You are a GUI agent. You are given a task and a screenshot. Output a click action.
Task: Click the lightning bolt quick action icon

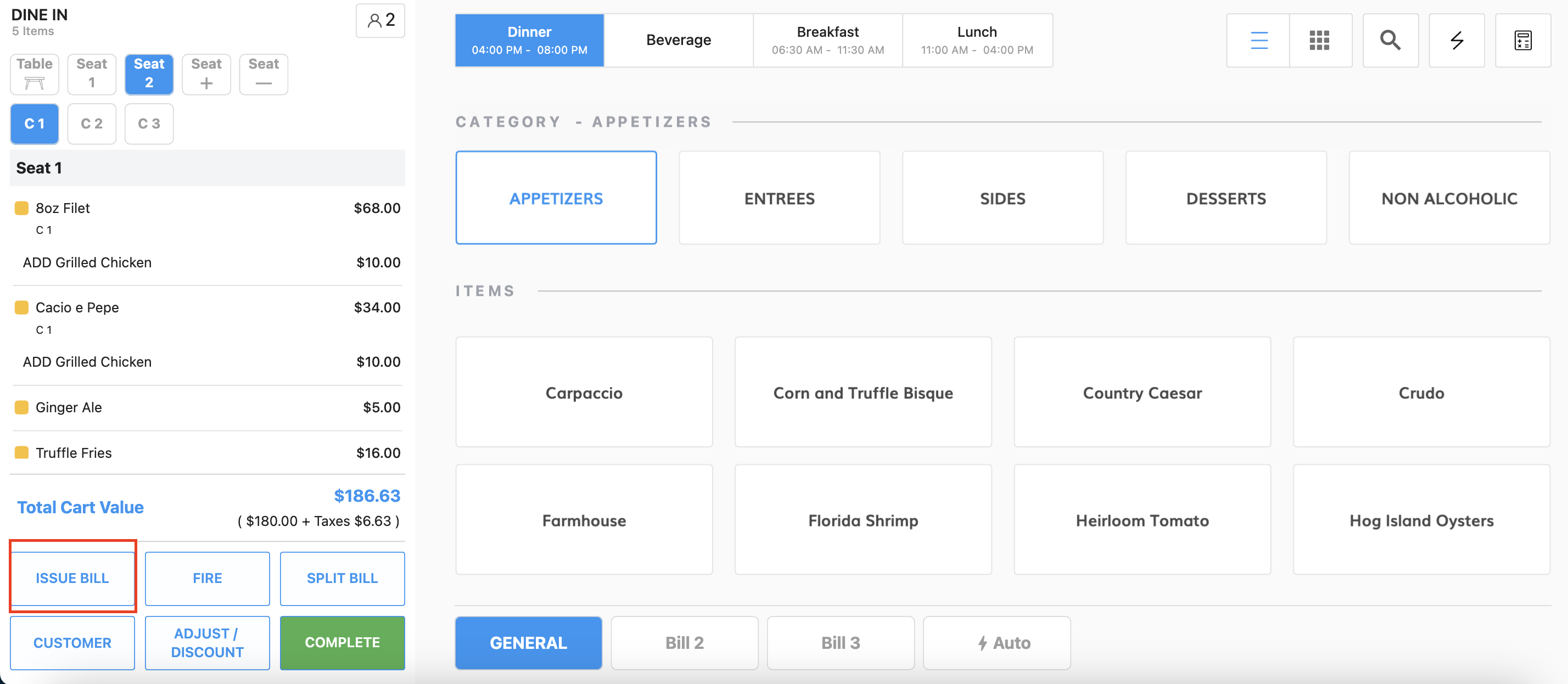coord(1456,40)
